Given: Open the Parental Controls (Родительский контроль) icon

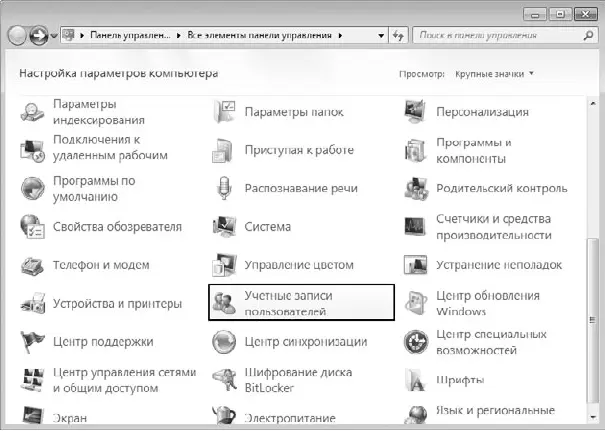Looking at the screenshot, I should click(416, 188).
